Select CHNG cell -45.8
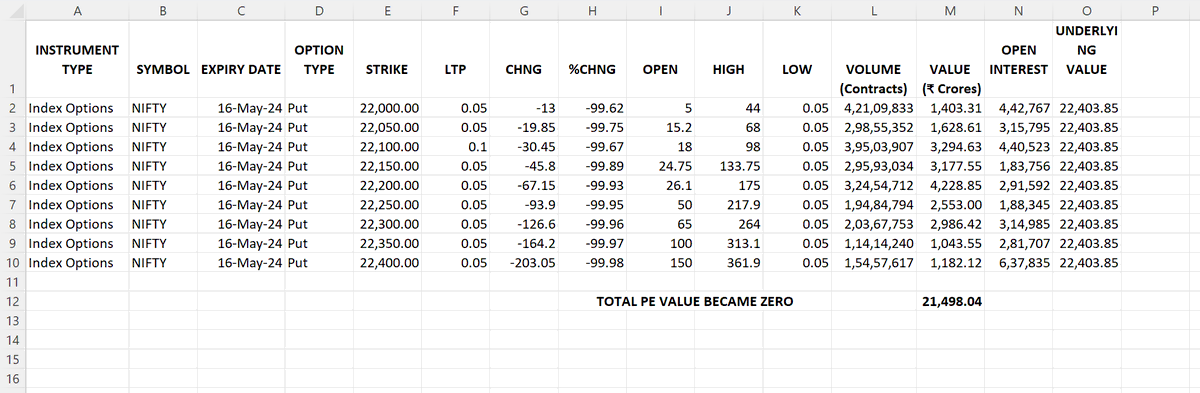Image resolution: width=1200 pixels, height=393 pixels. 523,166
